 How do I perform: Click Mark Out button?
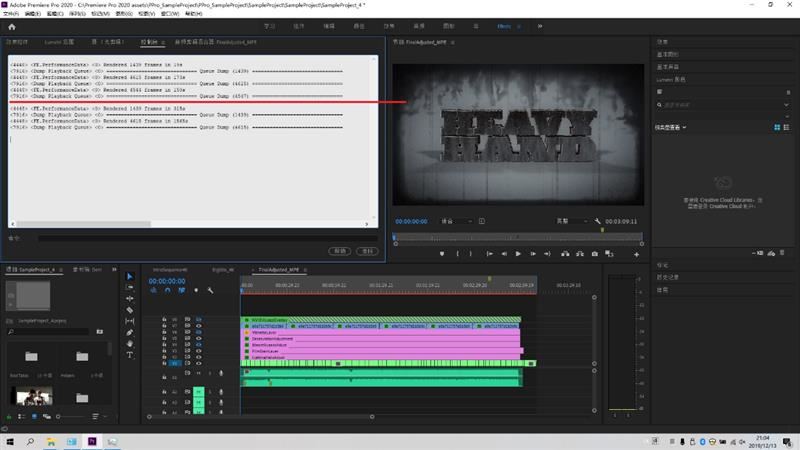point(470,254)
